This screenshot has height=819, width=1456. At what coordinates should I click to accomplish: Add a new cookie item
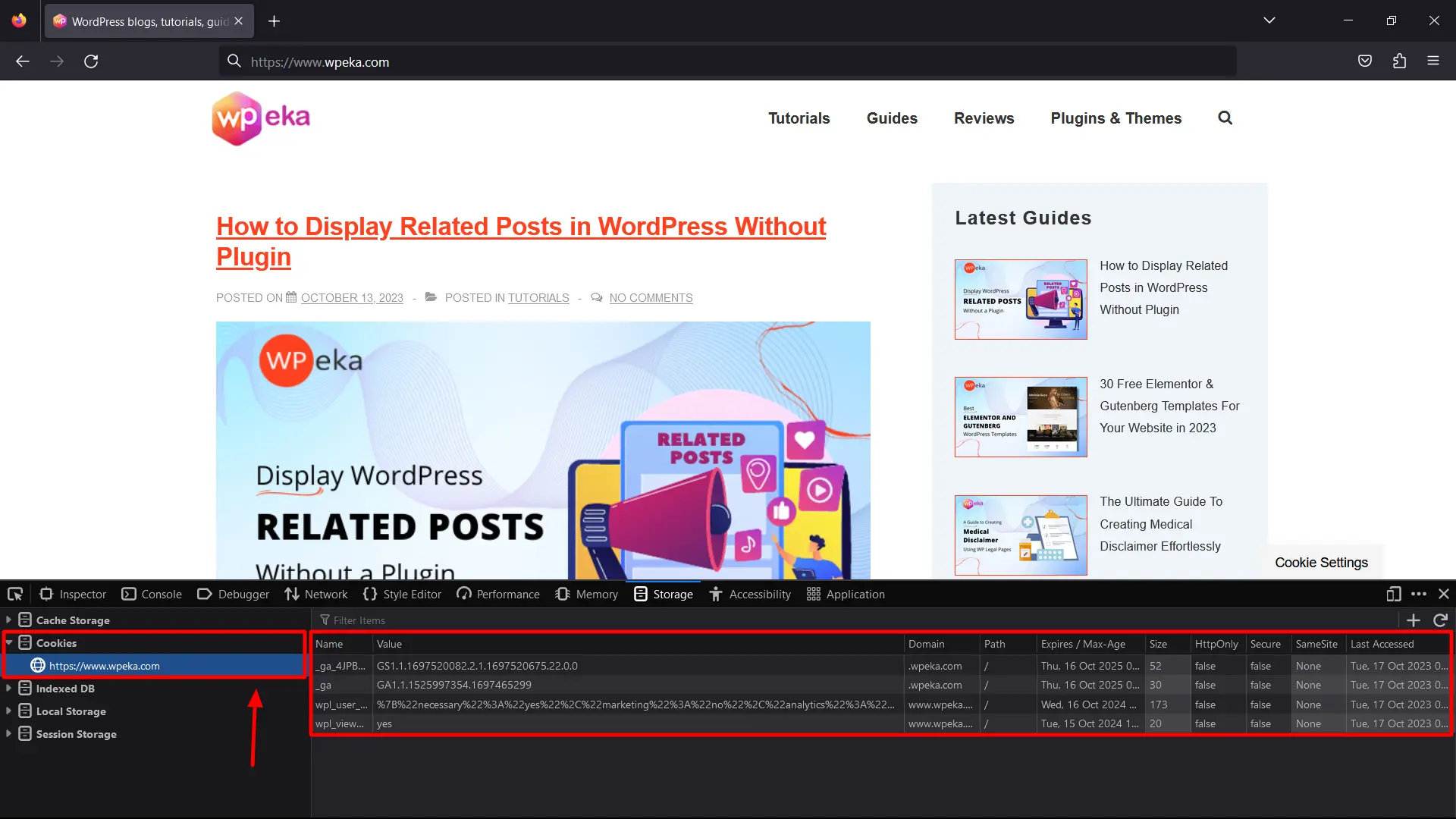[1414, 620]
